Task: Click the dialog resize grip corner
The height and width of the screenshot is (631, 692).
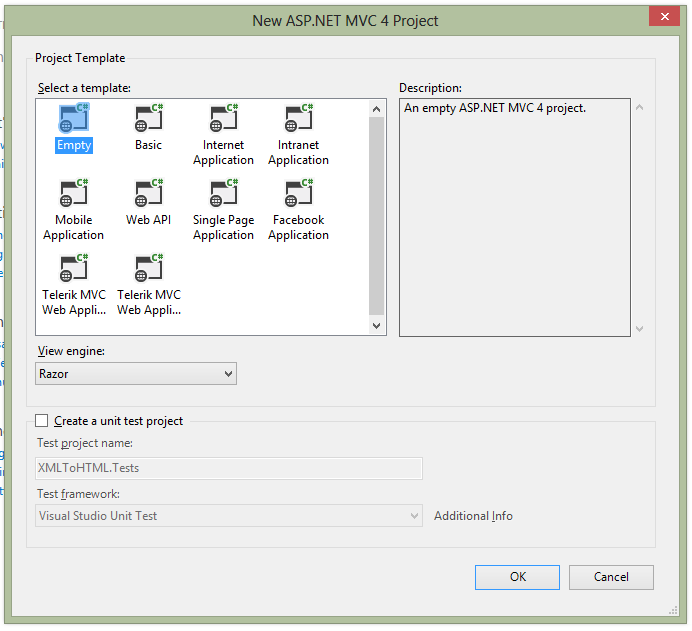Action: [x=673, y=611]
